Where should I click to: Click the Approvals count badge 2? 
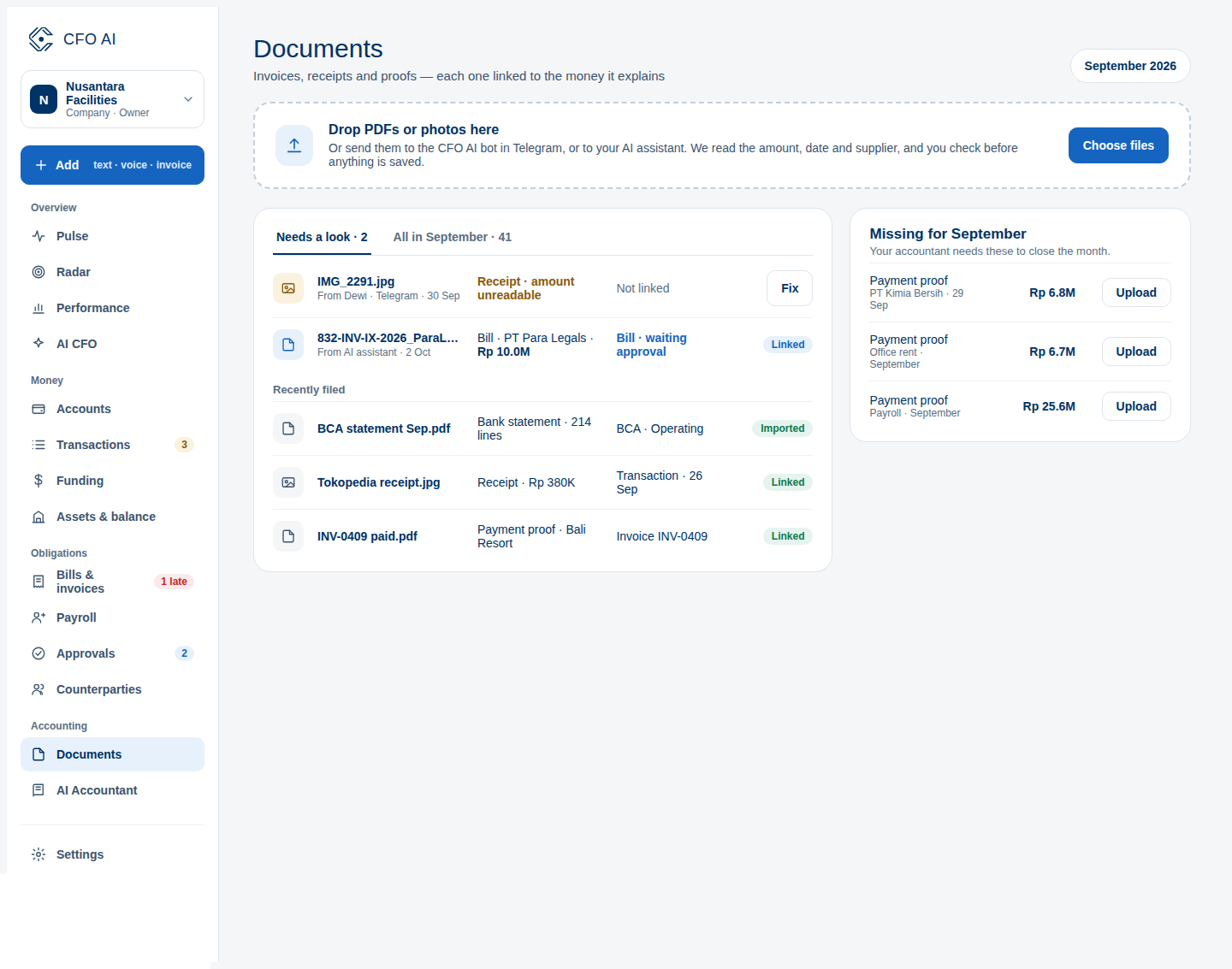[184, 653]
